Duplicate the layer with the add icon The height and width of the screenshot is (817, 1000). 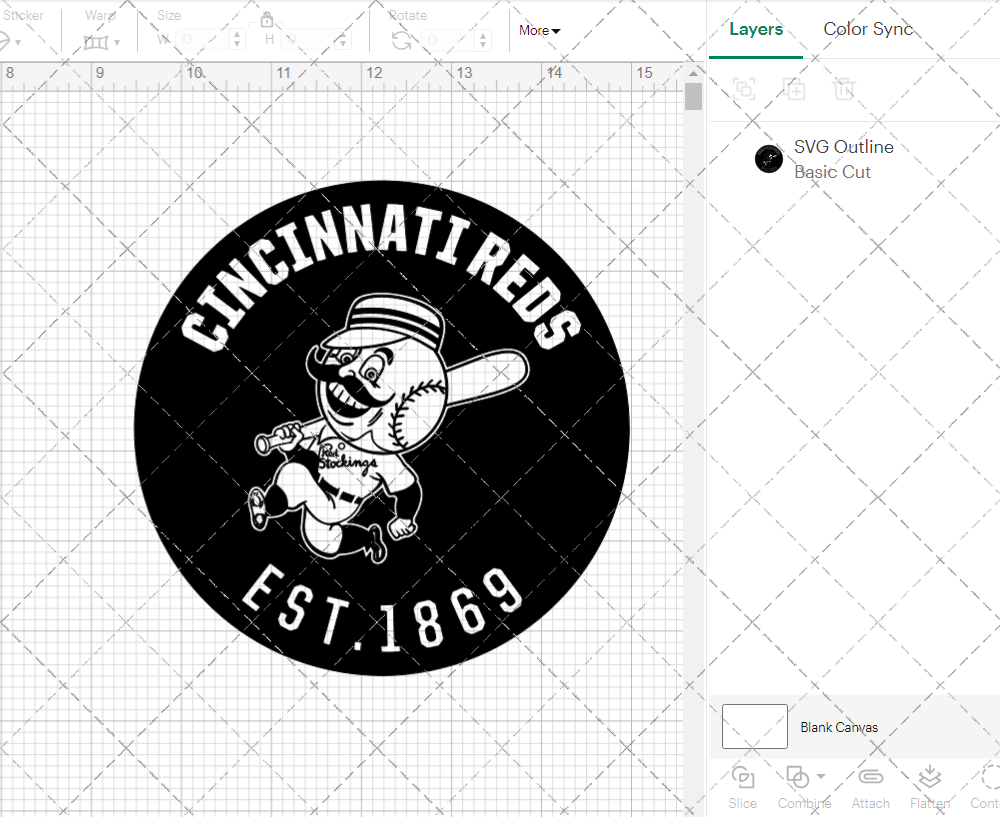point(795,89)
